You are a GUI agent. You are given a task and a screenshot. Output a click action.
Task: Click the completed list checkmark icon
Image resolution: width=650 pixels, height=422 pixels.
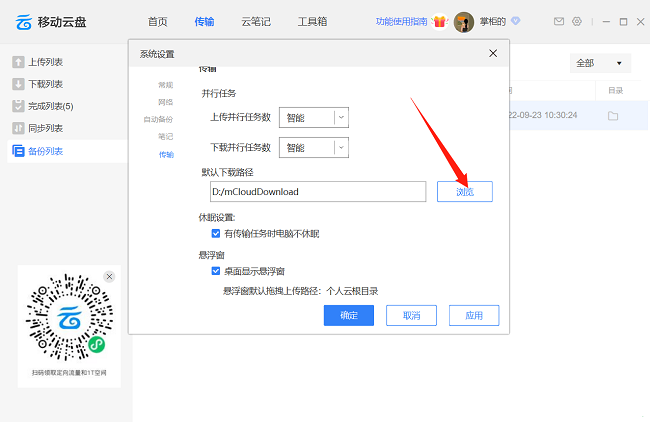(x=18, y=106)
